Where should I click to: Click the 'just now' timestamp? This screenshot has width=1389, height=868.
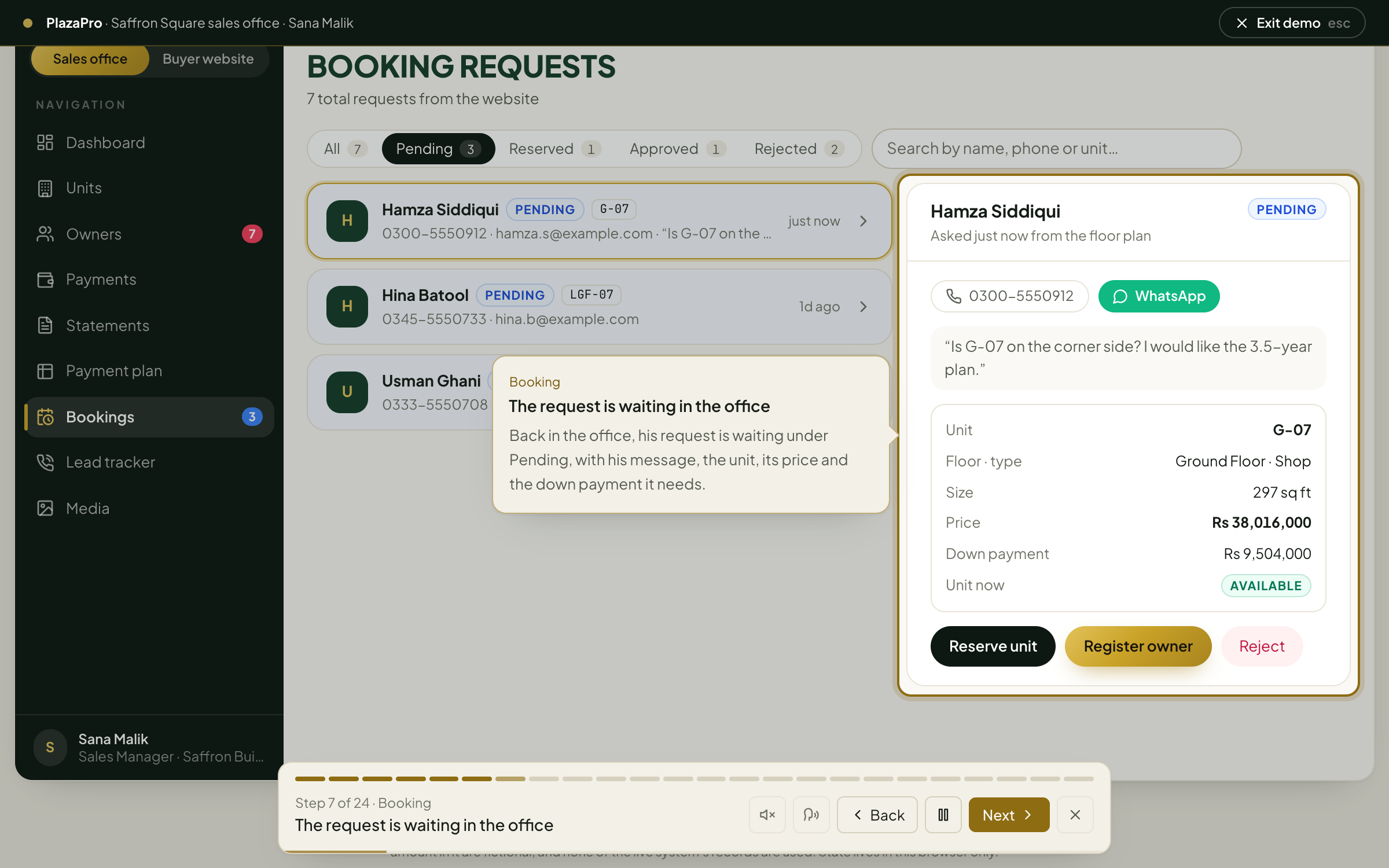pyautogui.click(x=814, y=221)
